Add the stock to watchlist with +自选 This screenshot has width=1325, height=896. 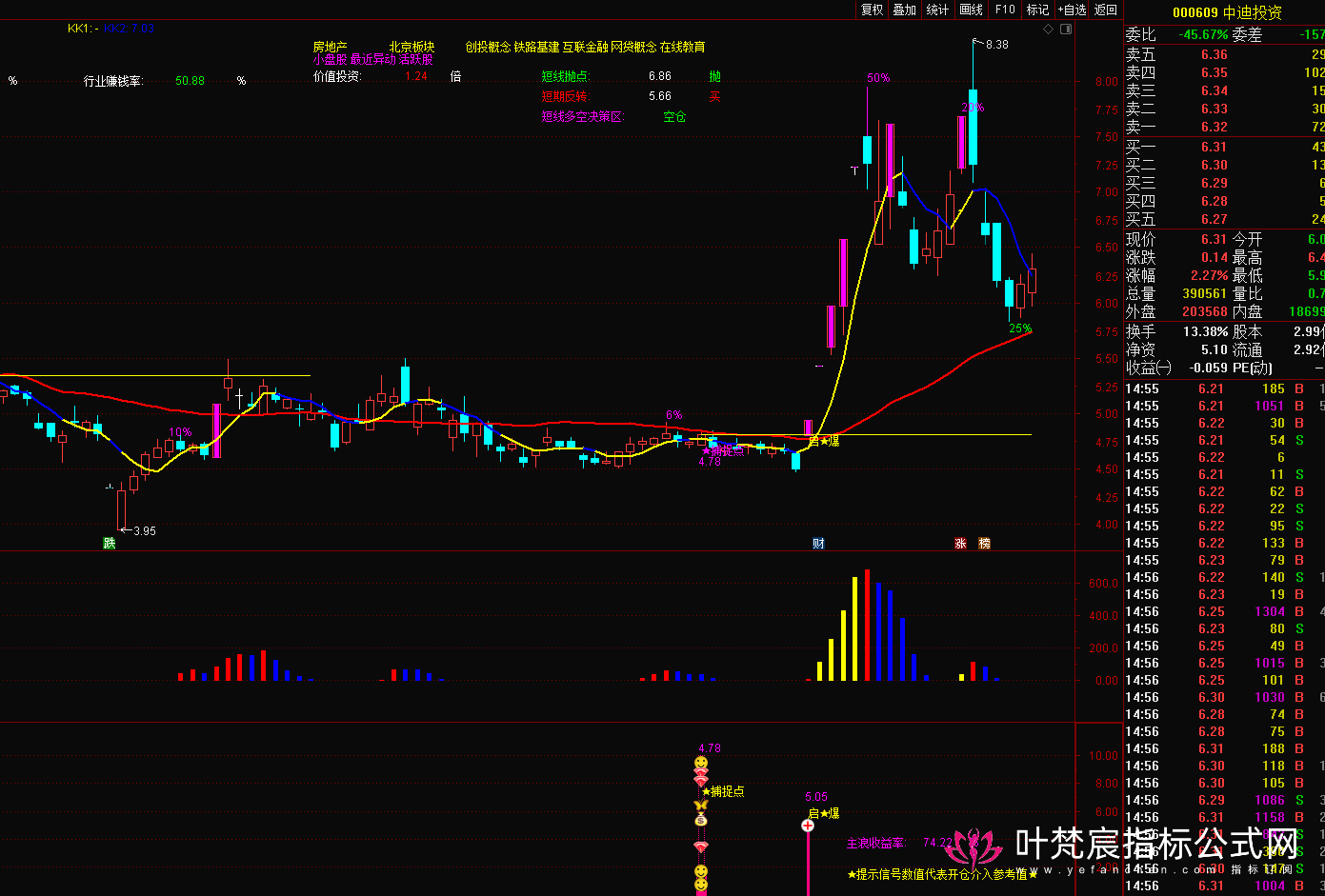[1072, 10]
